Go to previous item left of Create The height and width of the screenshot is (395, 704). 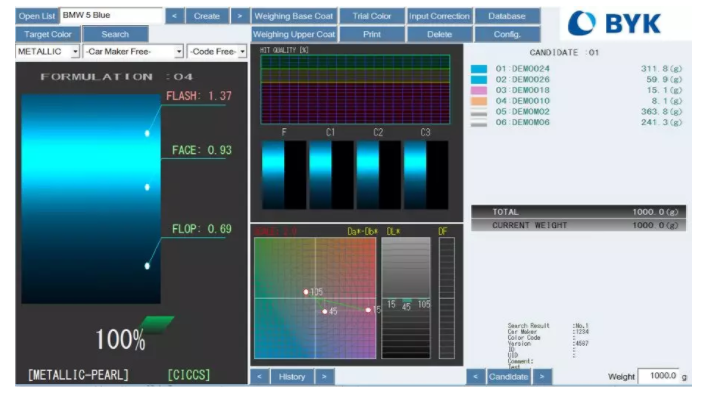tap(174, 16)
